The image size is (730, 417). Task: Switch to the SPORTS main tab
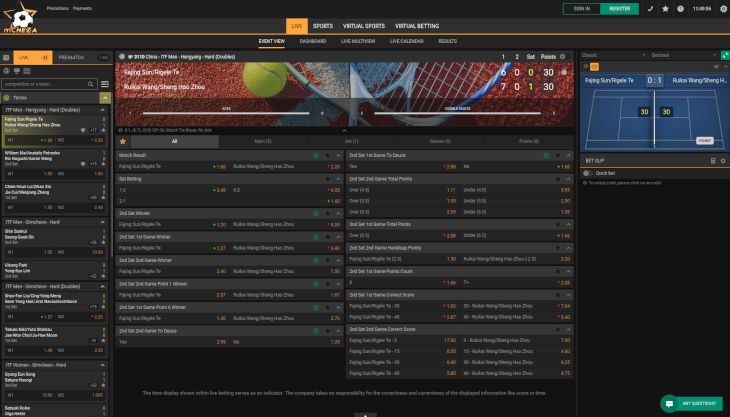pos(323,26)
